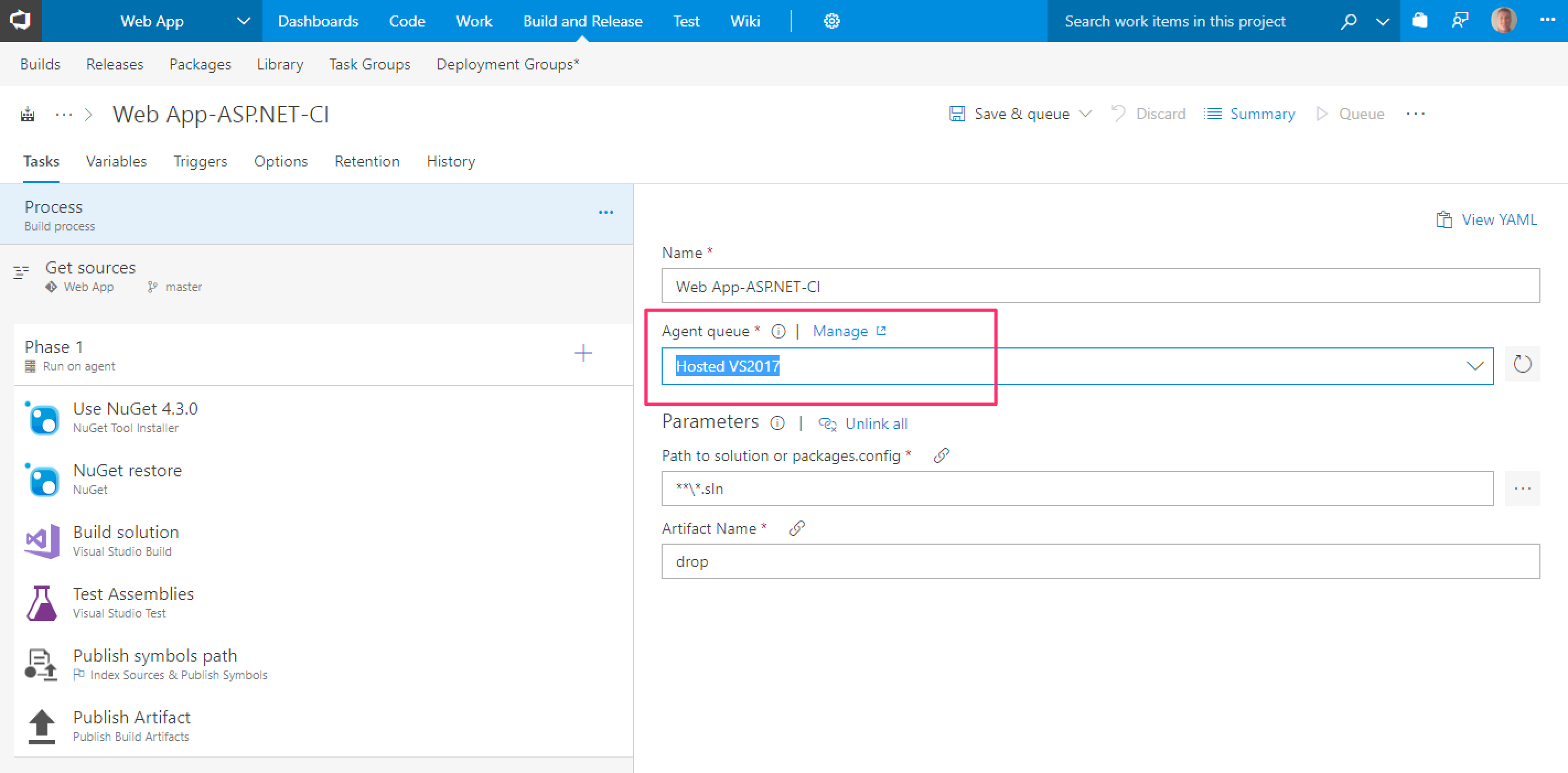Open Save & queue dropdown arrow

coord(1085,114)
